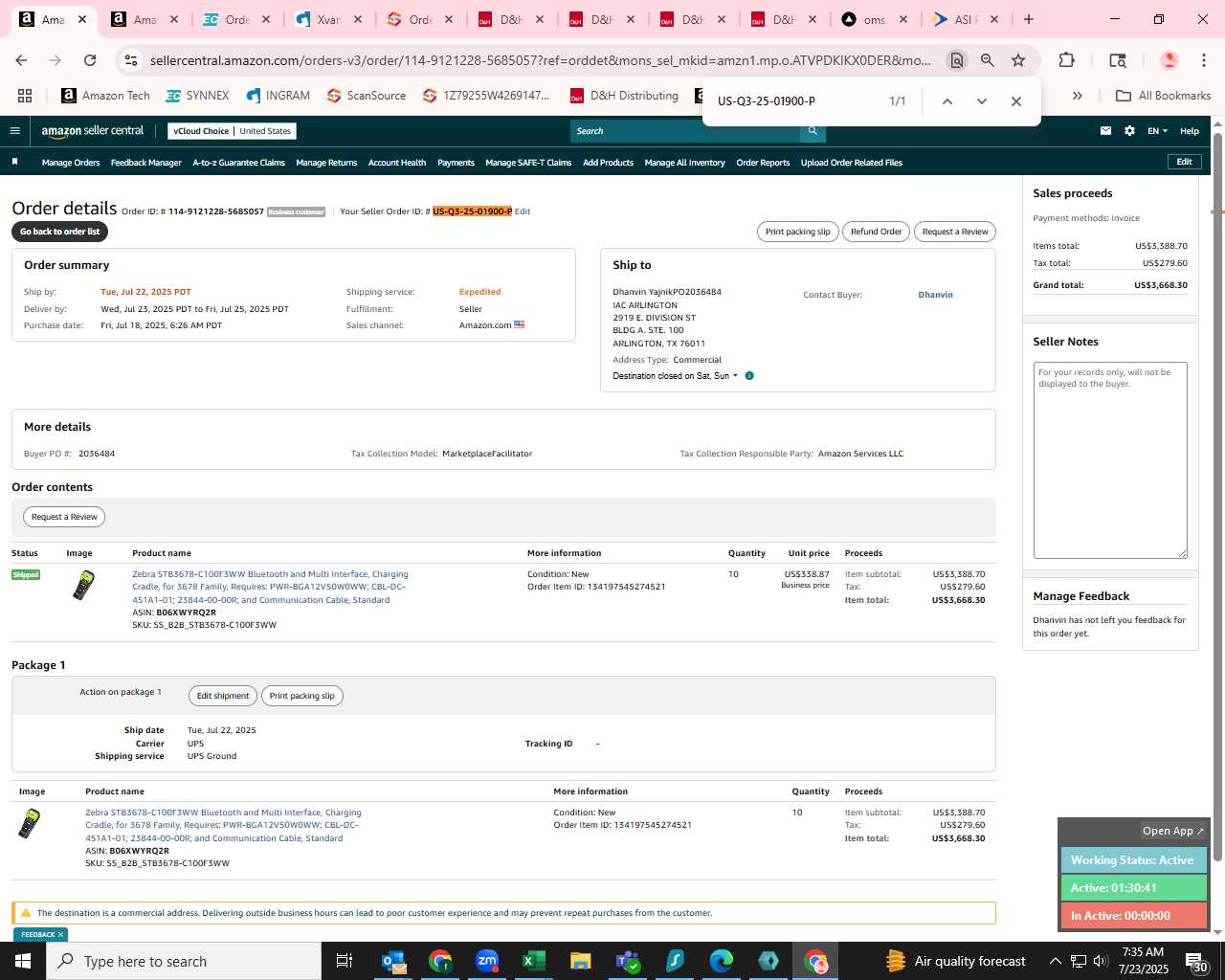The image size is (1225, 980).
Task: Go to next find-in-page match
Action: (x=981, y=101)
